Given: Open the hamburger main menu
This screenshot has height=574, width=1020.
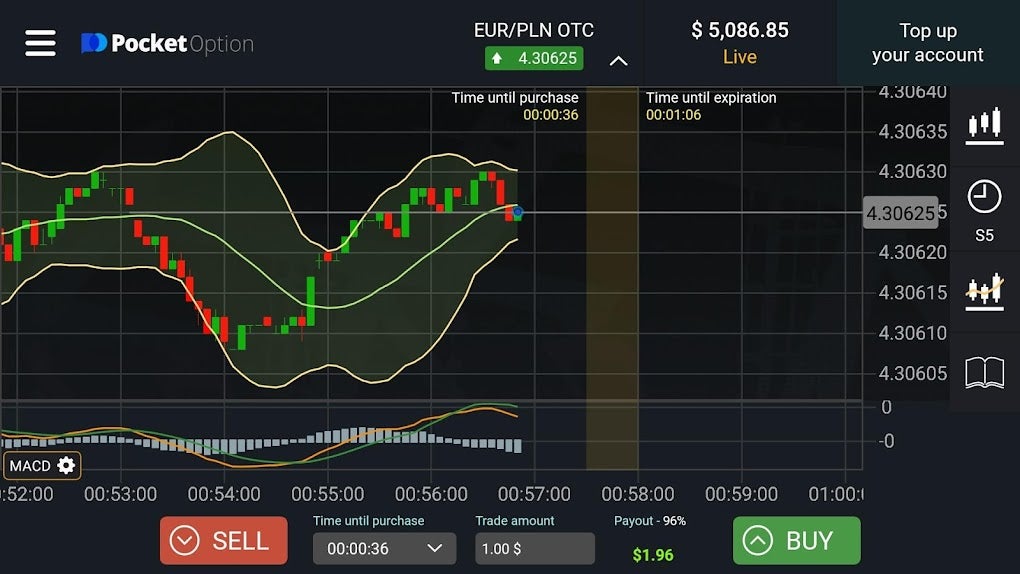Looking at the screenshot, I should (x=40, y=44).
